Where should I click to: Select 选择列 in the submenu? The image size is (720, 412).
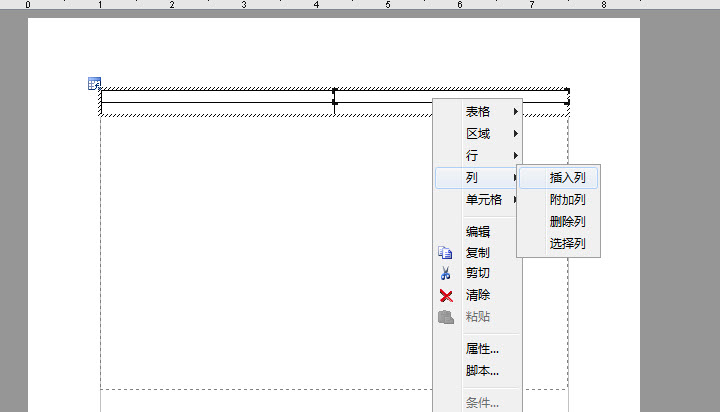coord(559,244)
